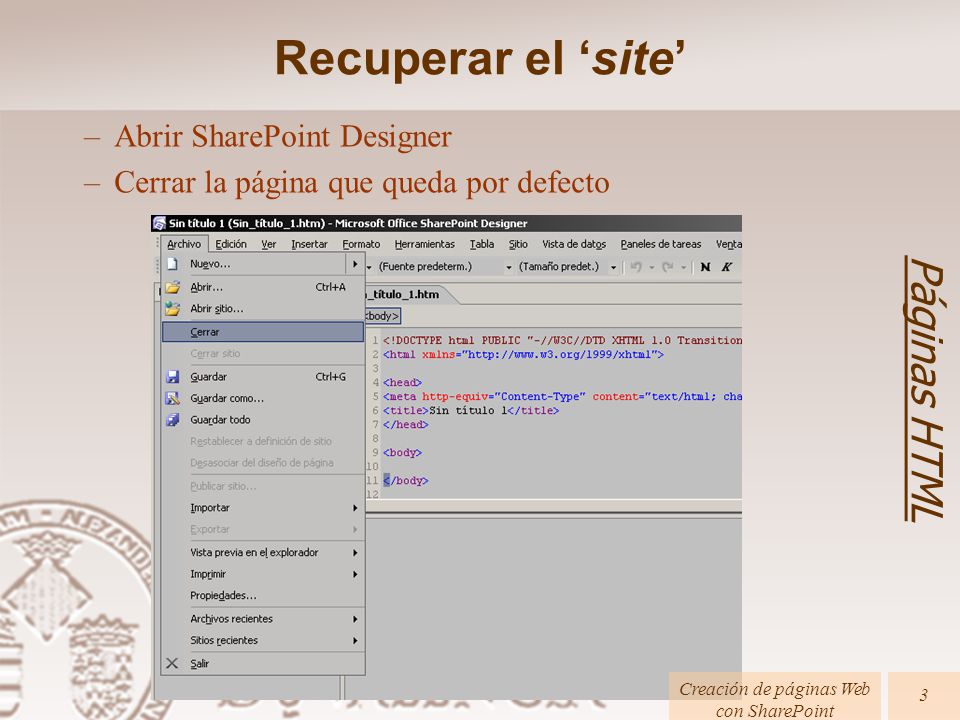Open the Formato menu

pos(361,244)
